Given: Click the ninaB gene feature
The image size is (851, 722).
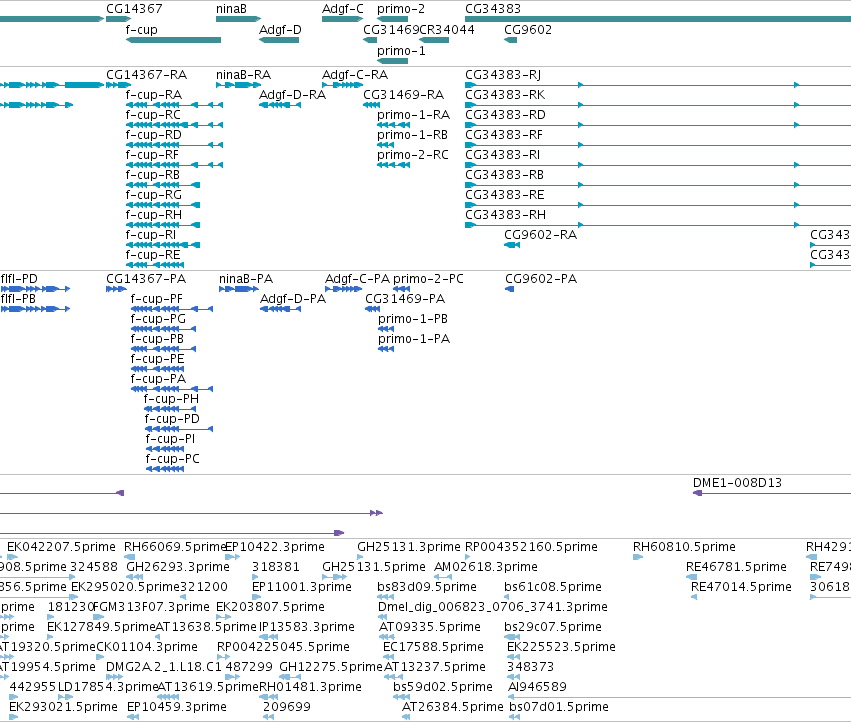Looking at the screenshot, I should (238, 19).
